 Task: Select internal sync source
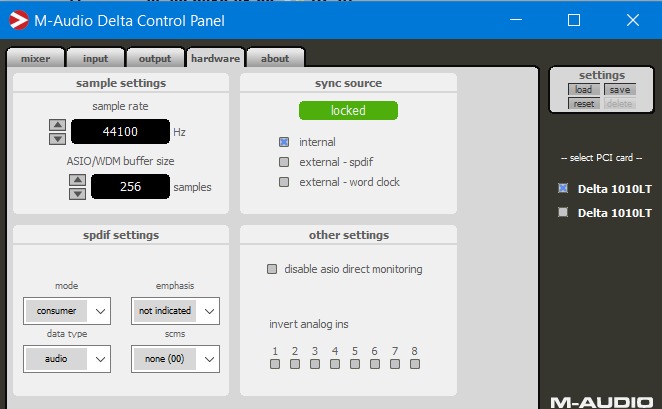point(284,142)
